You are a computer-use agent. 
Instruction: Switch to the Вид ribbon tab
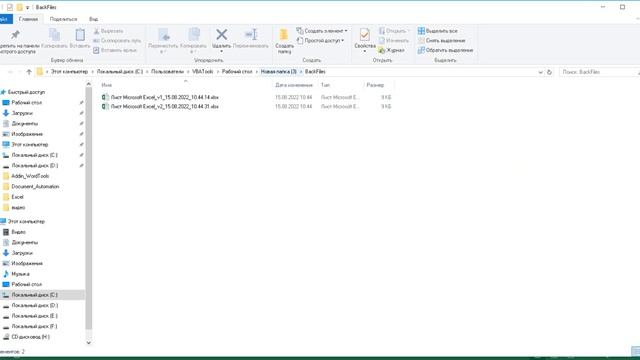93,19
